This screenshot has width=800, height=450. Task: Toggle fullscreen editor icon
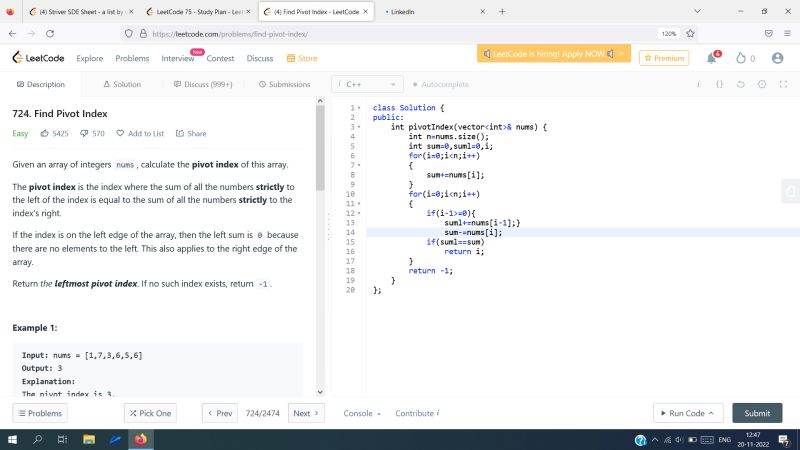pos(783,84)
